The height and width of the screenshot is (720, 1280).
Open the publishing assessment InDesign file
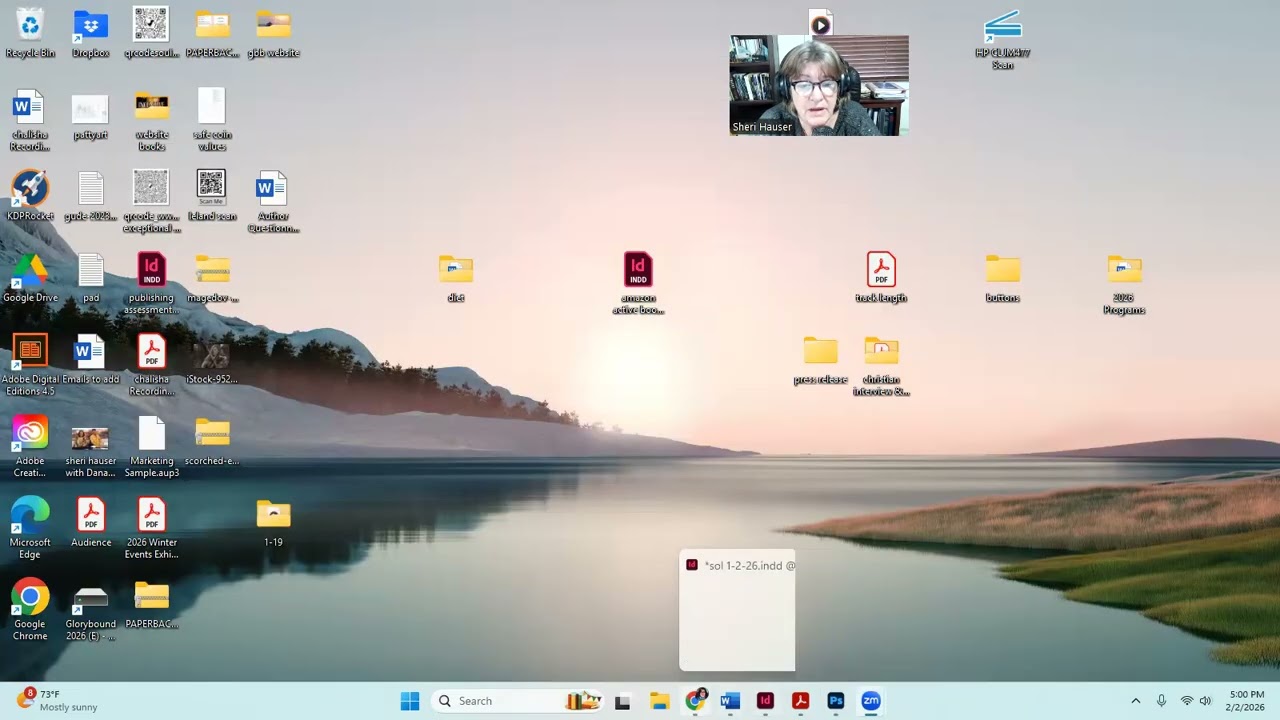point(151,284)
